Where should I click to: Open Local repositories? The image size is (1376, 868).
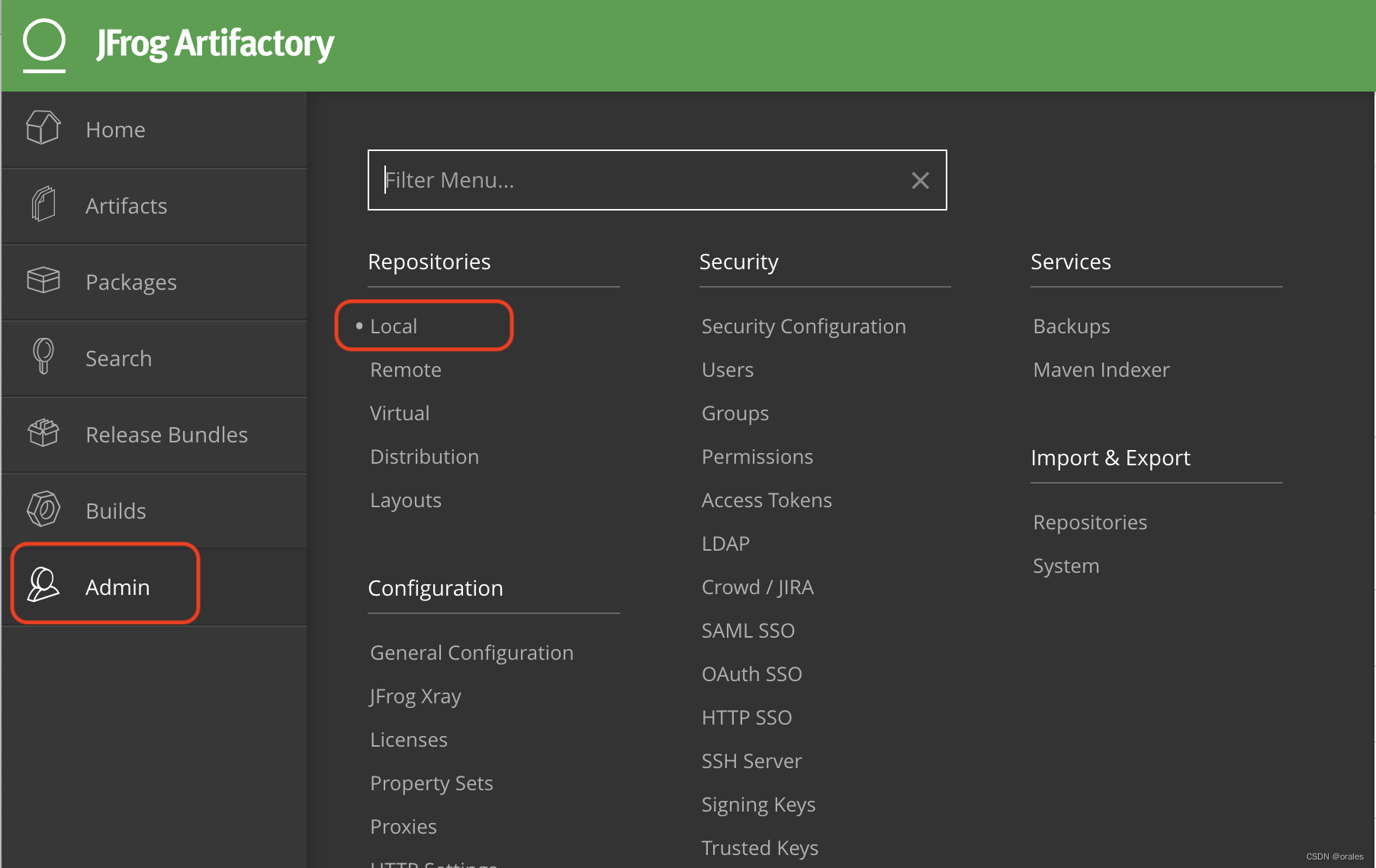click(x=394, y=326)
